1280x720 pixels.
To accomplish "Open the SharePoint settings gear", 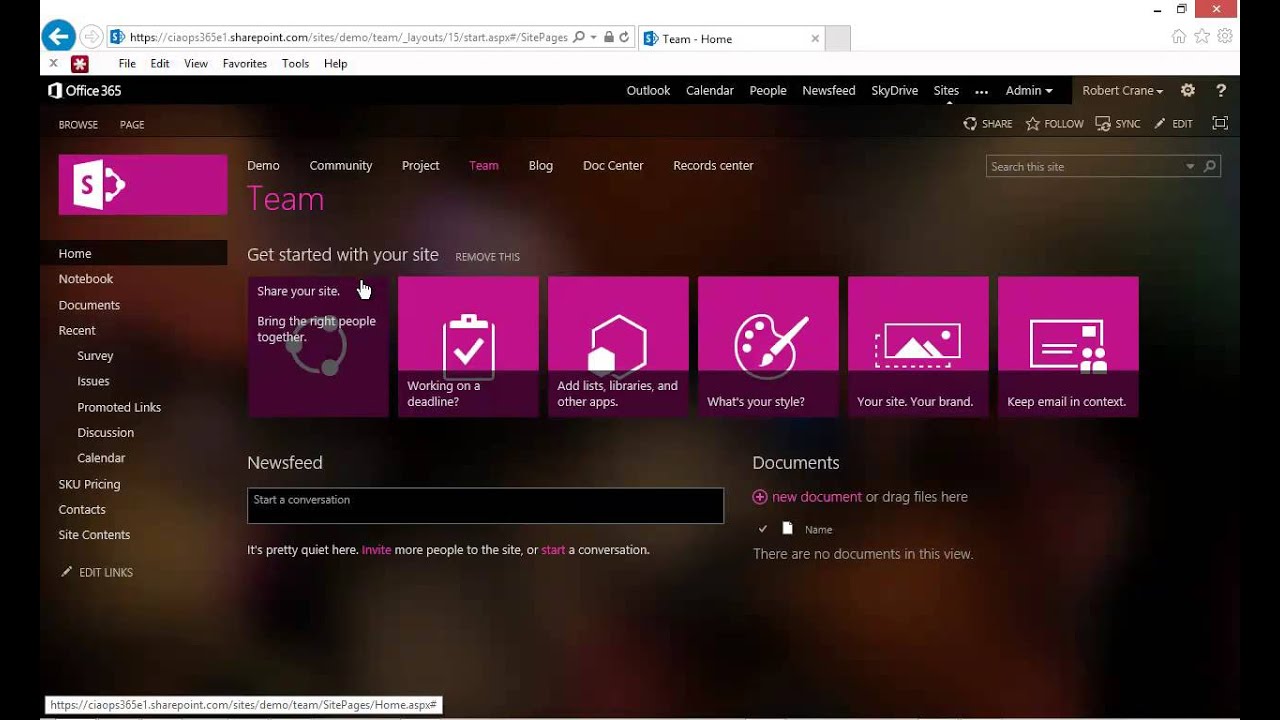I will (1188, 90).
